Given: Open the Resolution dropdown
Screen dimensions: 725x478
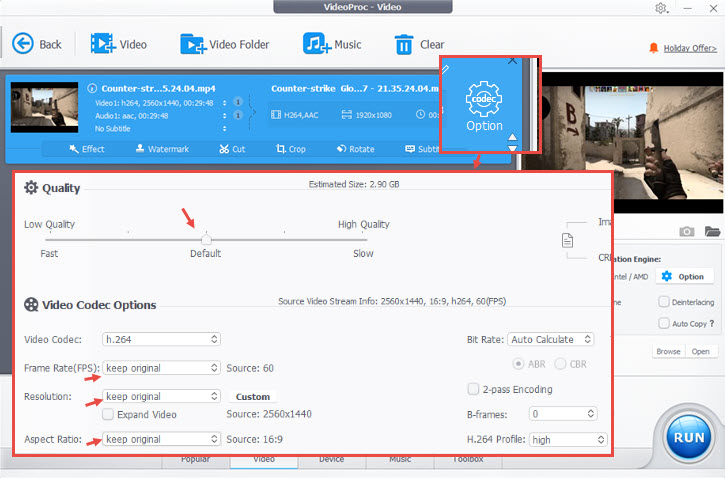Looking at the screenshot, I should pyautogui.click(x=161, y=396).
